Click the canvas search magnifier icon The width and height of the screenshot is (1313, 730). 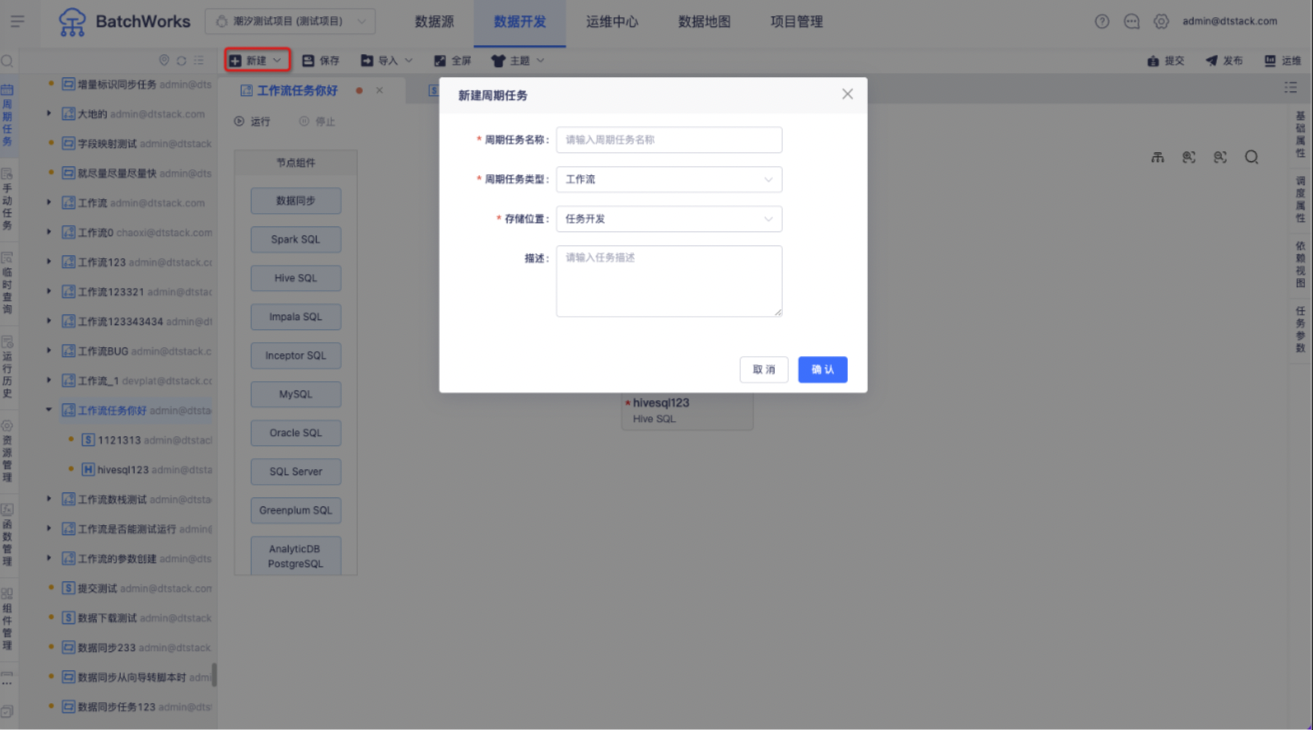click(x=1251, y=157)
